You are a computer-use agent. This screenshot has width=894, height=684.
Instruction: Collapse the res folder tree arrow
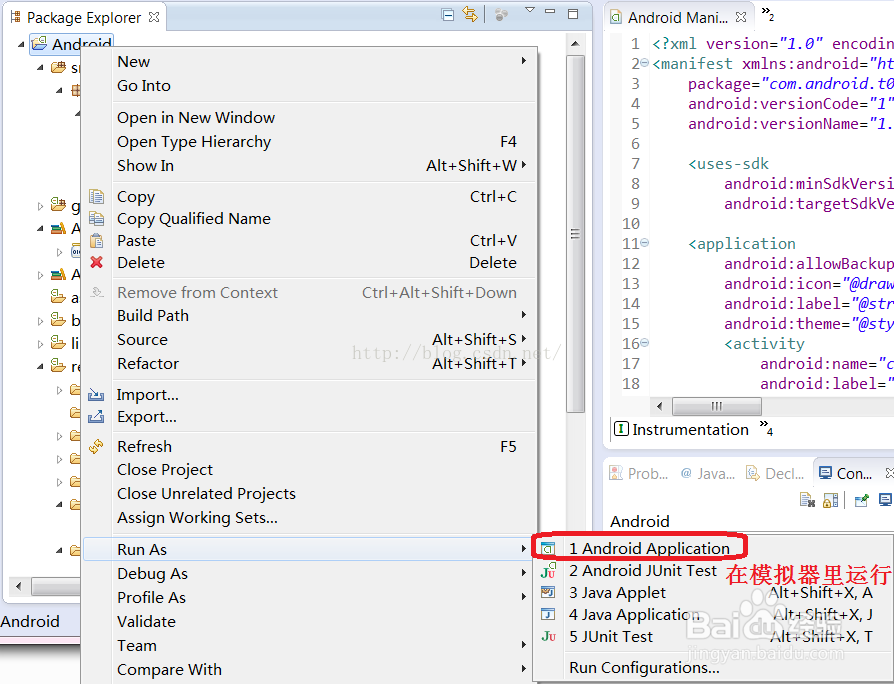[x=40, y=367]
